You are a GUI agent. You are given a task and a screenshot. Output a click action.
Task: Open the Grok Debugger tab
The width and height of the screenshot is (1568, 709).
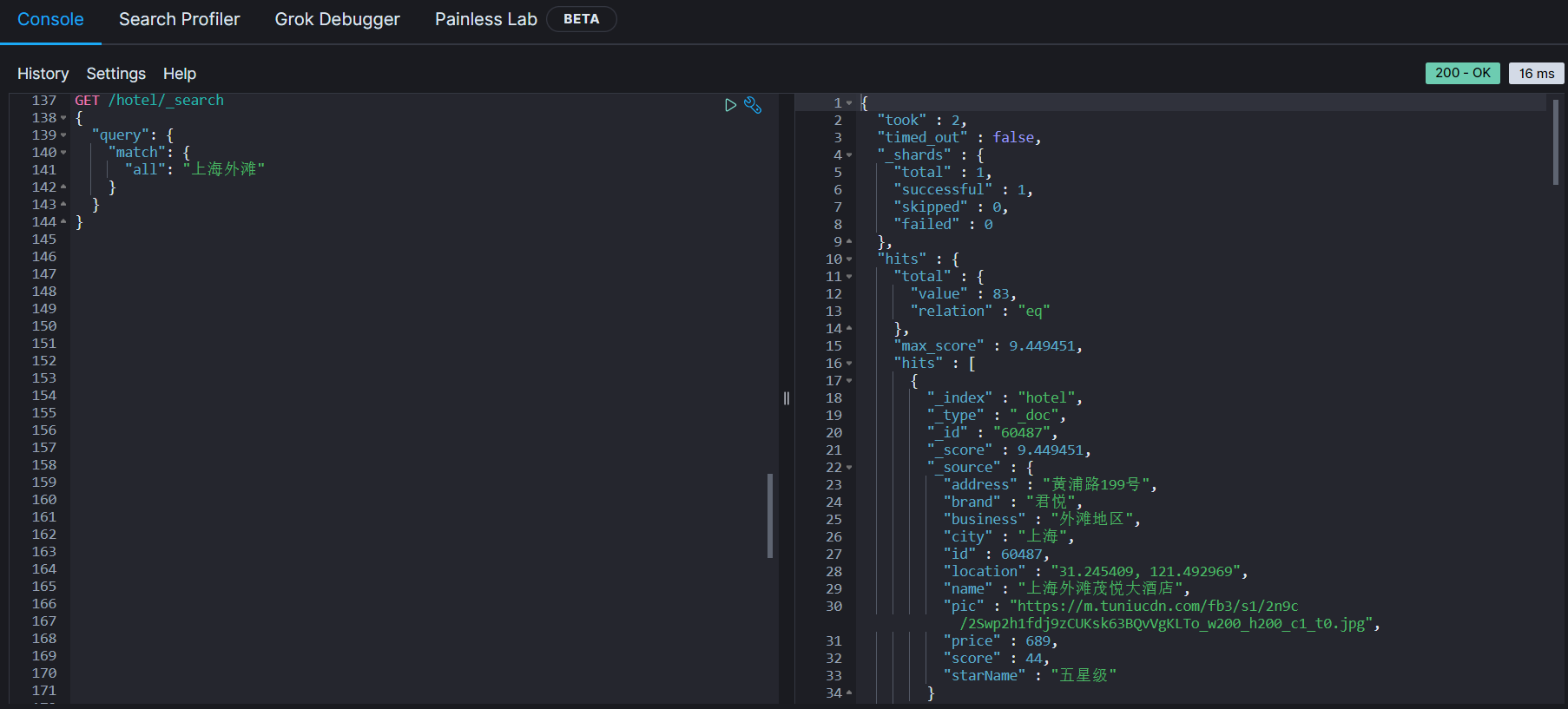(x=337, y=19)
